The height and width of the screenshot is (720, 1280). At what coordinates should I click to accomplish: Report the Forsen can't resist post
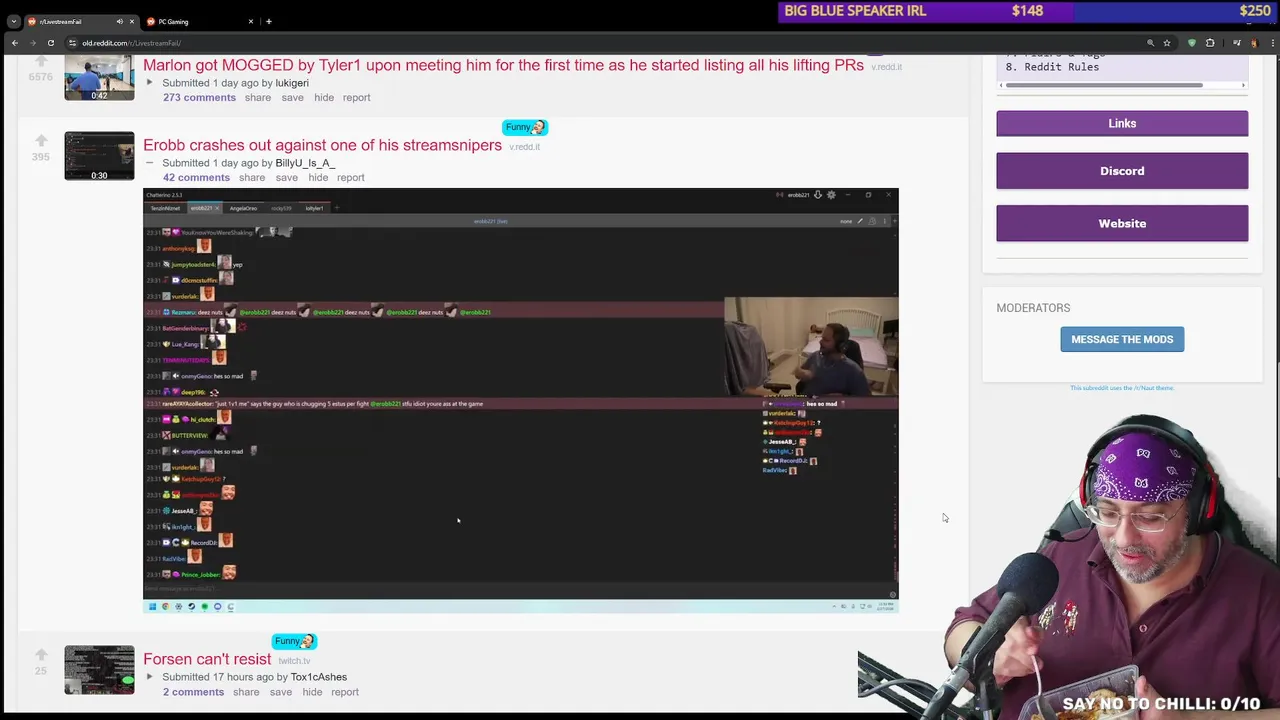coord(344,692)
